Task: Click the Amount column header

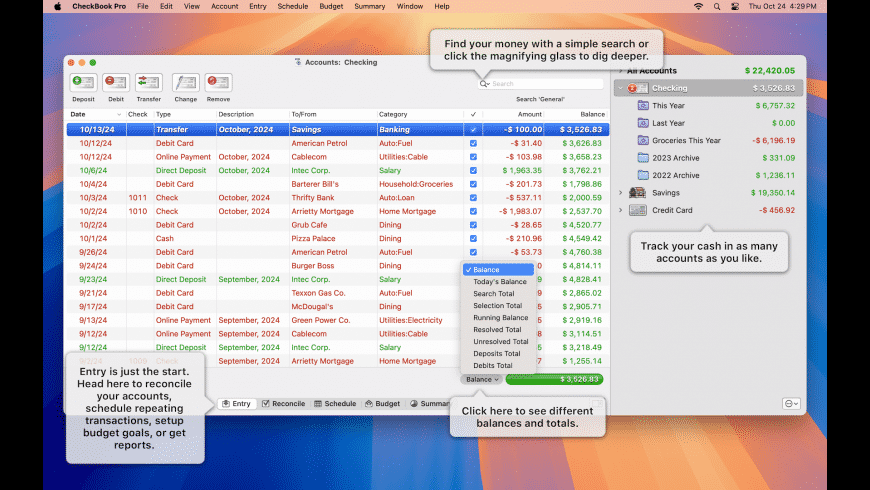Action: coord(513,114)
